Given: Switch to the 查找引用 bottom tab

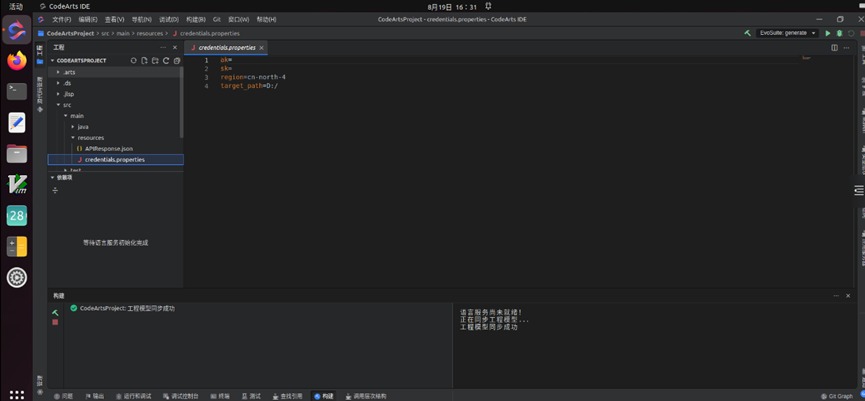Looking at the screenshot, I should coord(287,396).
